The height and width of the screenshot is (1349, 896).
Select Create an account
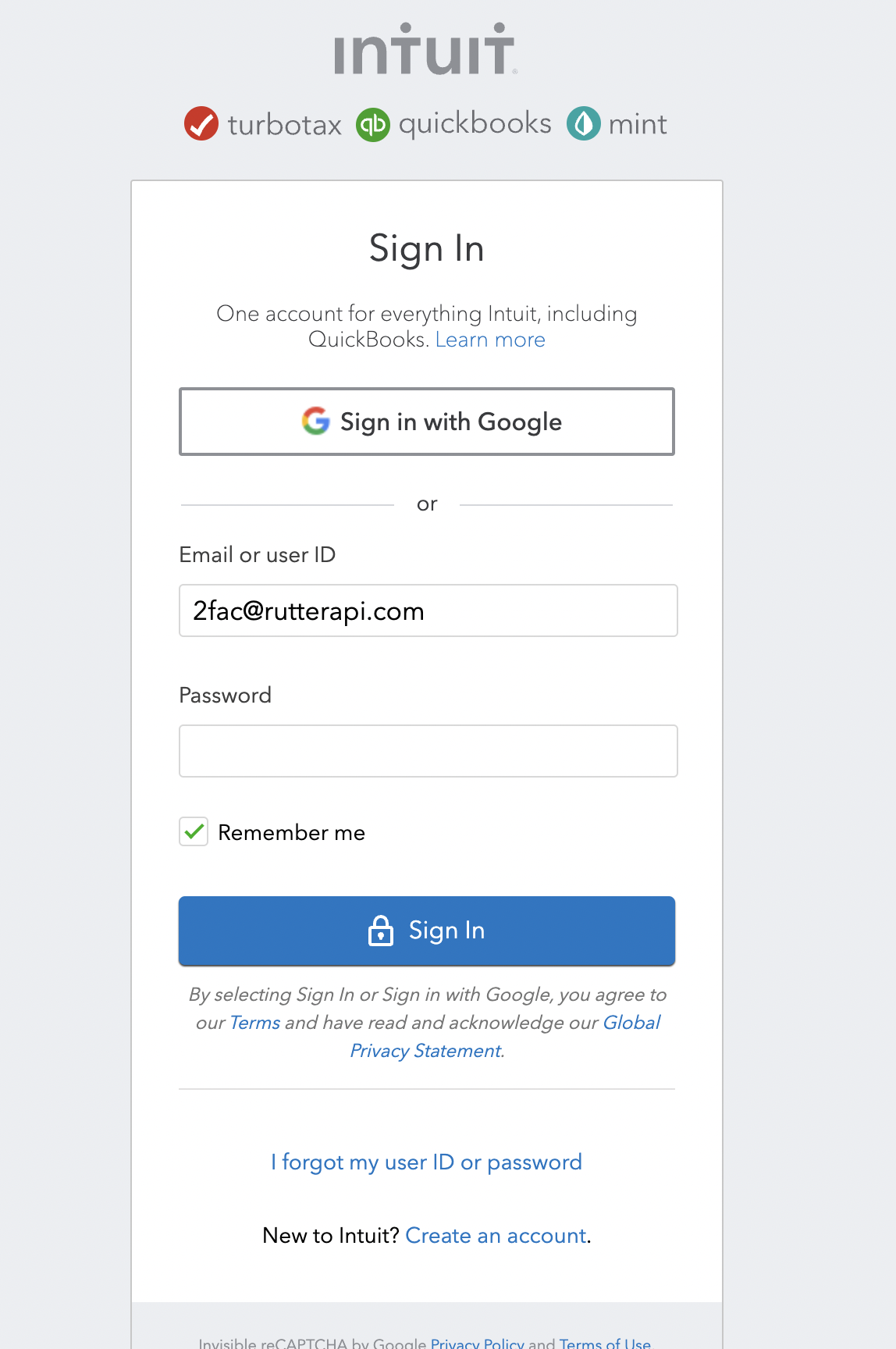click(x=495, y=1236)
